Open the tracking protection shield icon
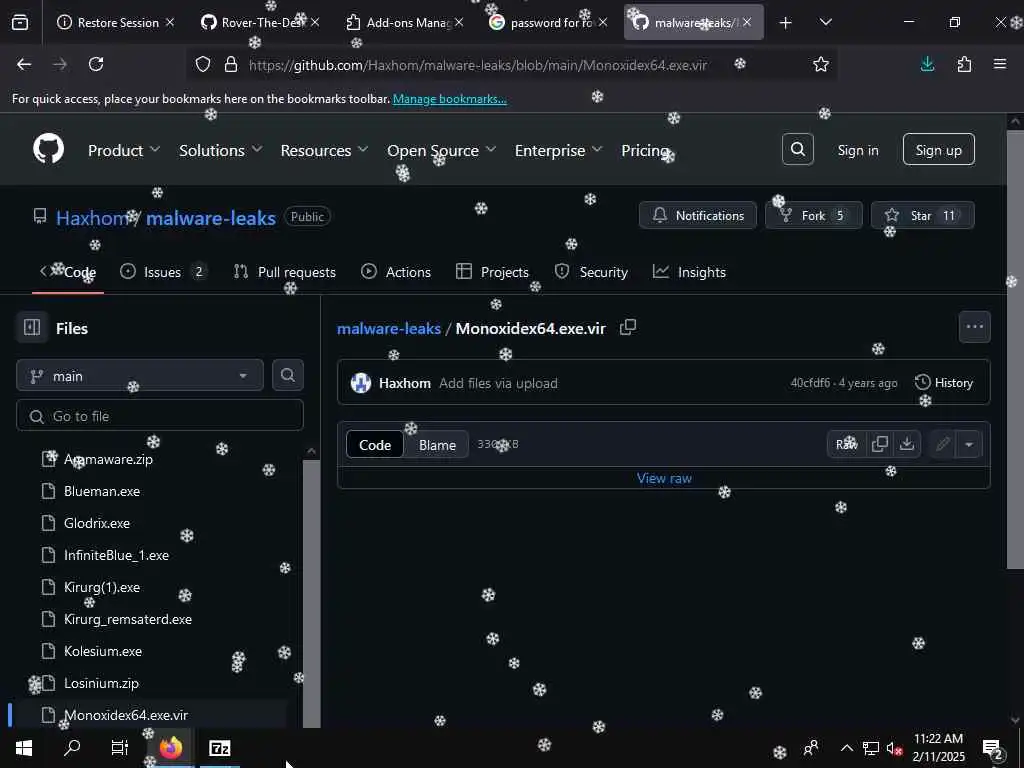This screenshot has height=768, width=1024. (x=203, y=64)
